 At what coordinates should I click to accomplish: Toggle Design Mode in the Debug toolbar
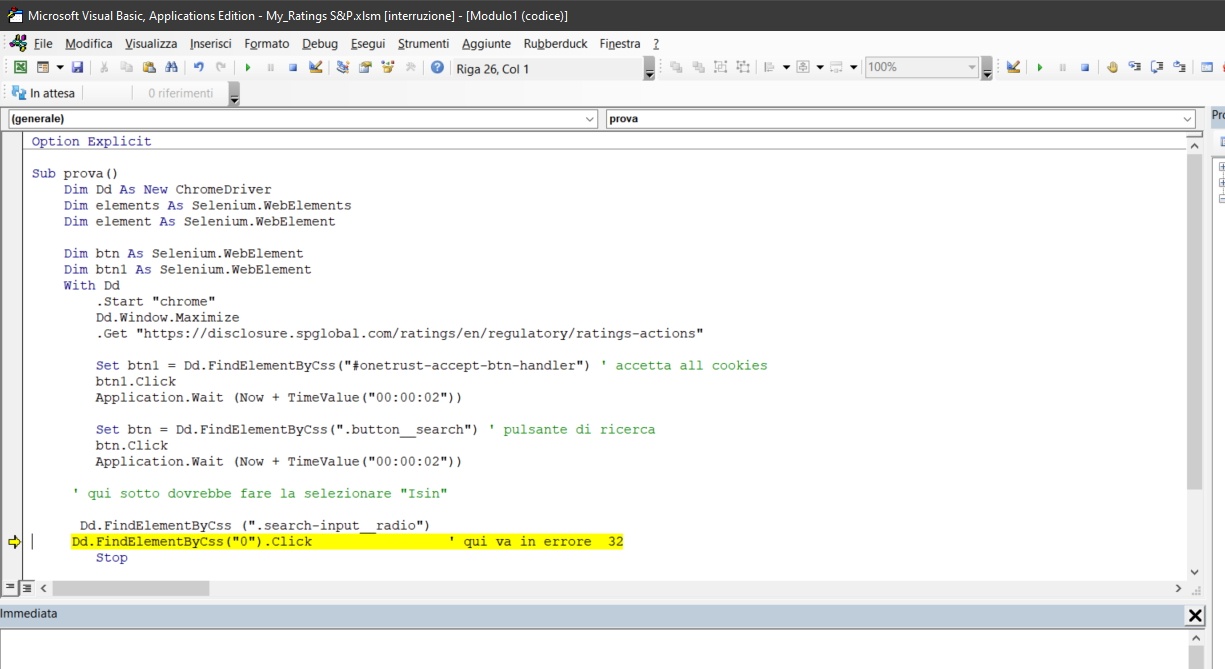tap(1013, 67)
